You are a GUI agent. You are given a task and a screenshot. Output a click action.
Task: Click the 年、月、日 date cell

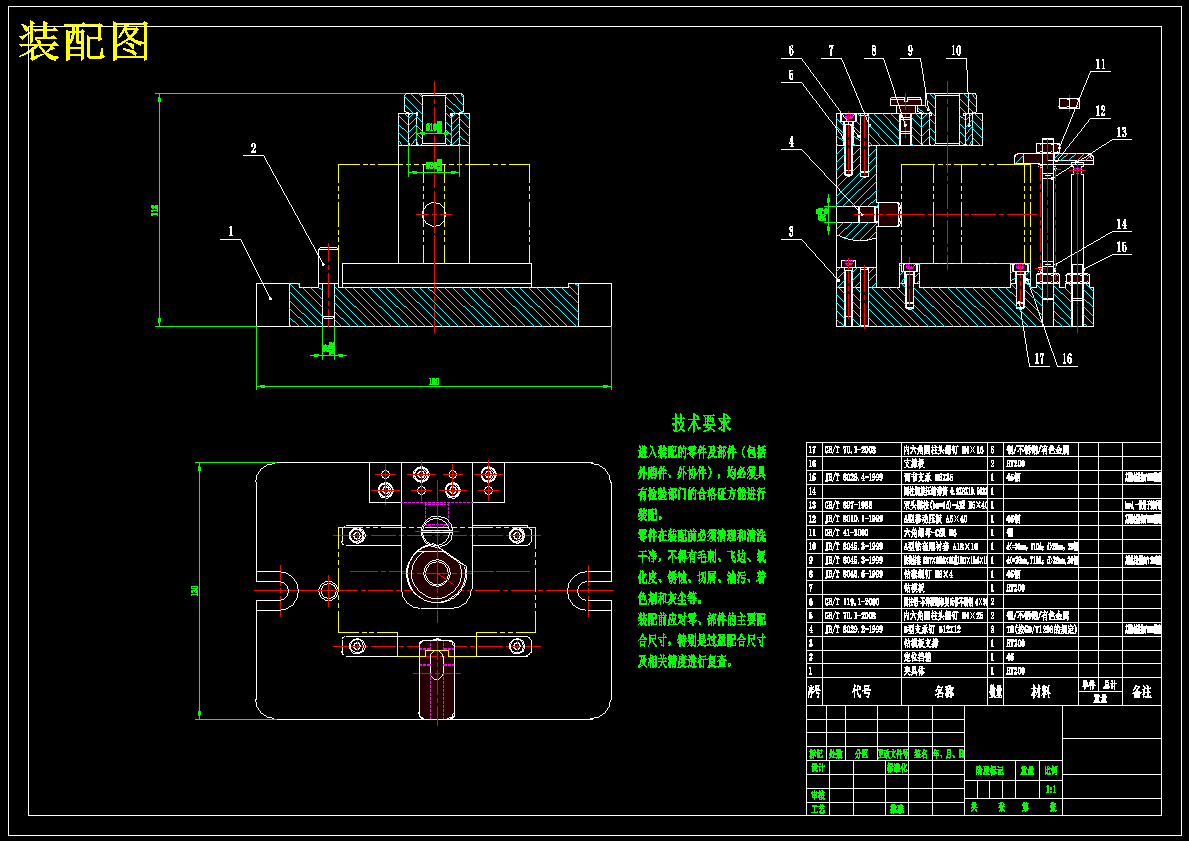[x=948, y=755]
